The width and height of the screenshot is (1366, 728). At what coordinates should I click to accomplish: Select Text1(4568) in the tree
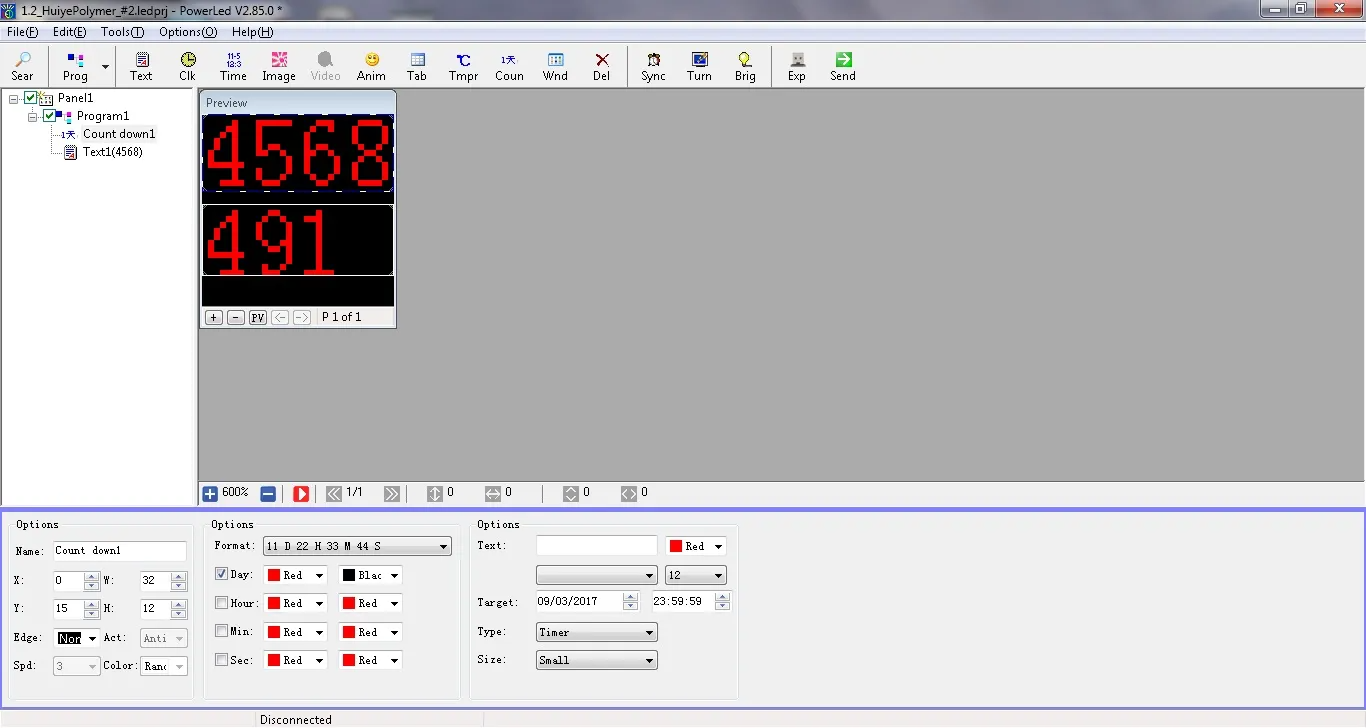pos(112,152)
